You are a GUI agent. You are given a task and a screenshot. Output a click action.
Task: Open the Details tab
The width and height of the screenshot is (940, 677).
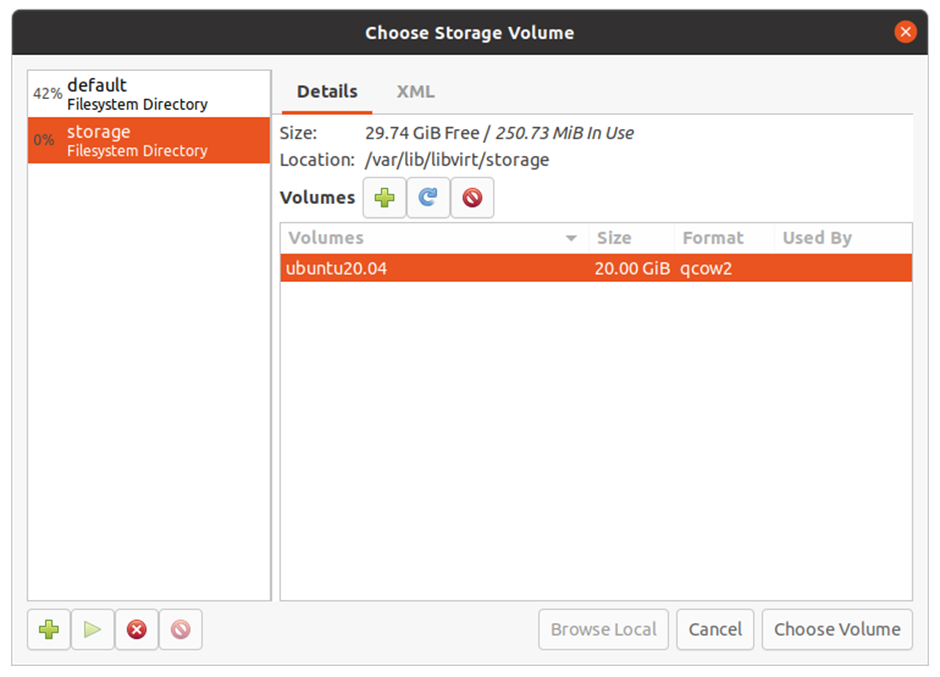click(x=327, y=92)
